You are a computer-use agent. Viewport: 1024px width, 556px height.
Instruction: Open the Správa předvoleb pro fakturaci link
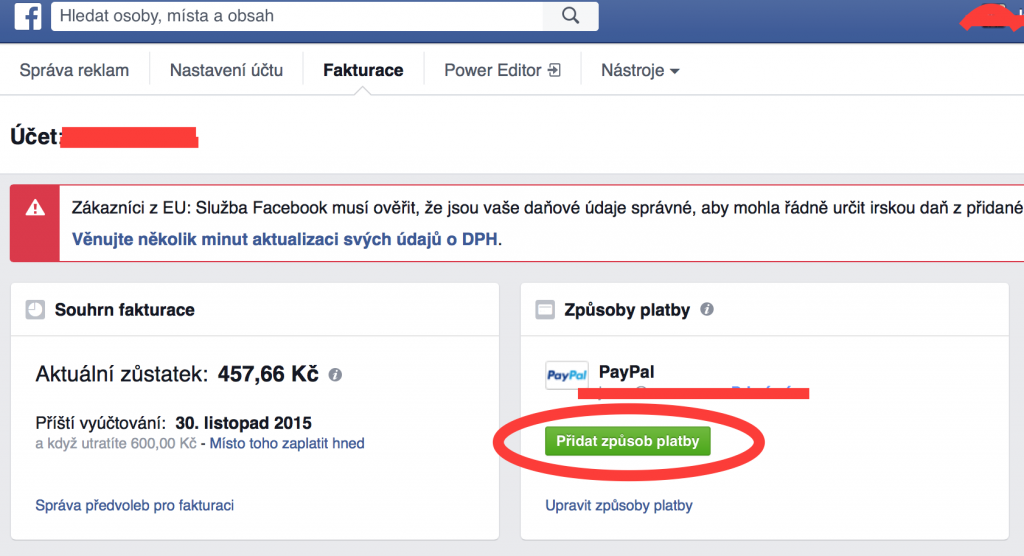coord(135,505)
